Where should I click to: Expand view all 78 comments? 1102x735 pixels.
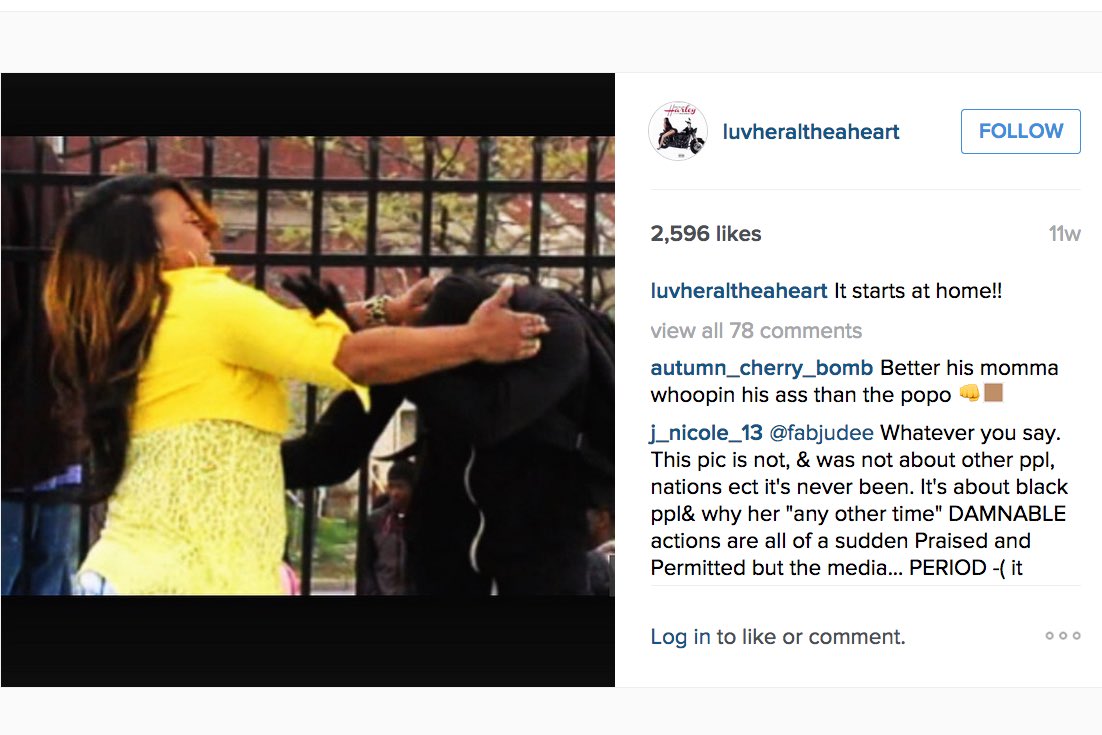point(756,330)
